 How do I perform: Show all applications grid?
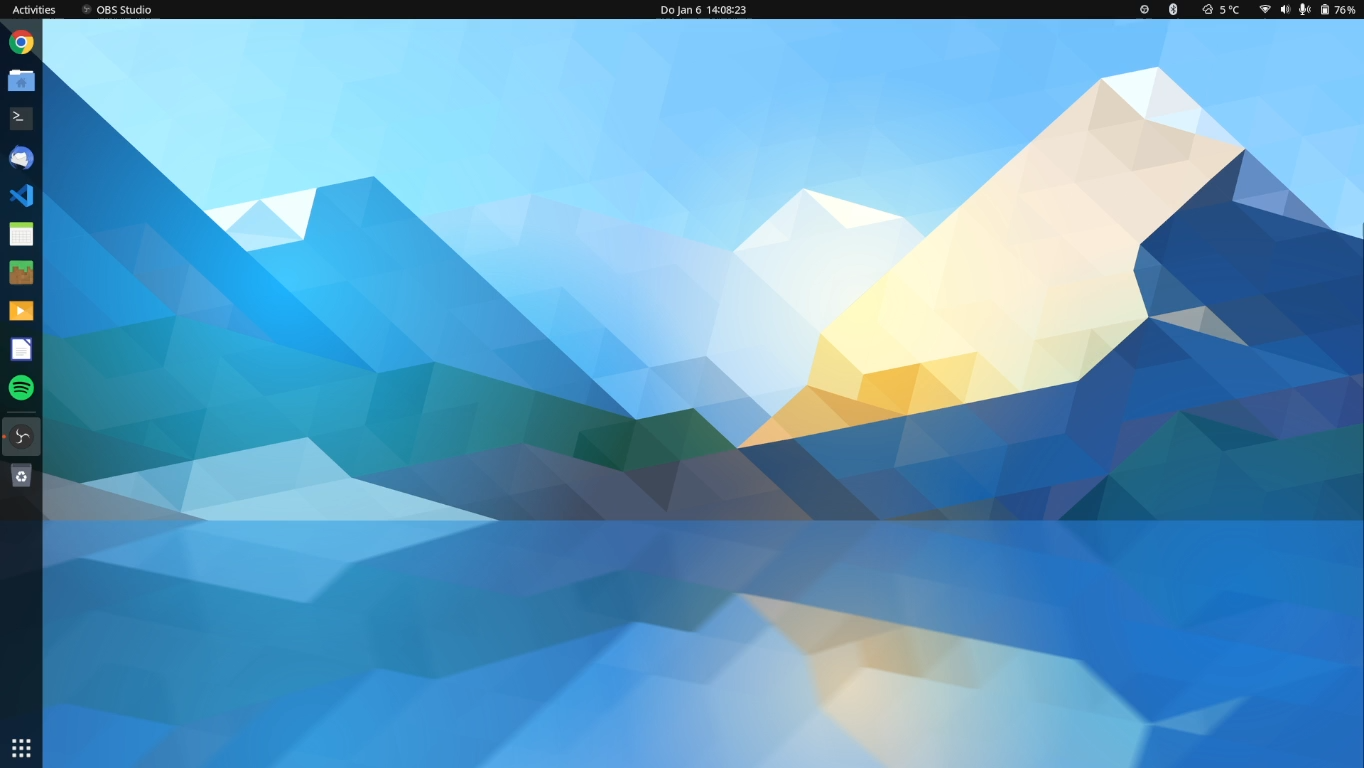pos(21,748)
